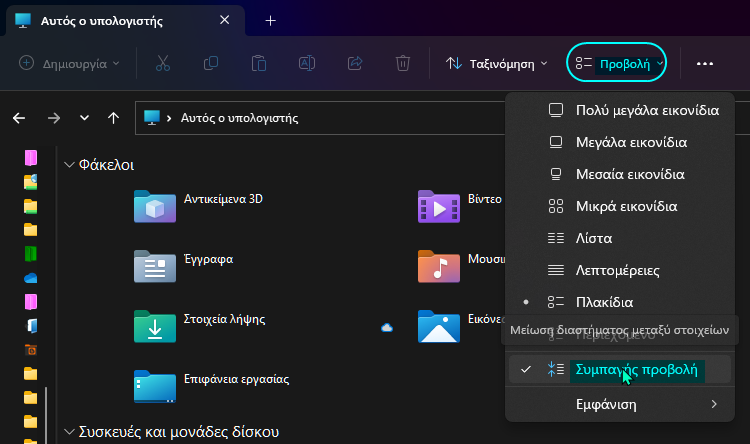Choose Λεπτομέρειες view option

coord(620,270)
